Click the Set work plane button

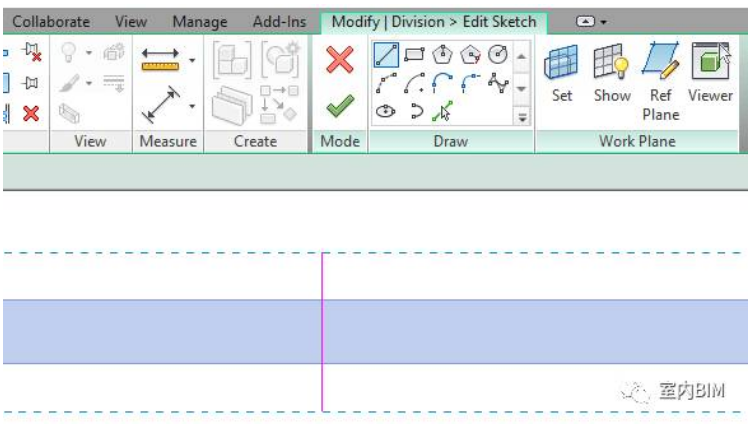562,75
